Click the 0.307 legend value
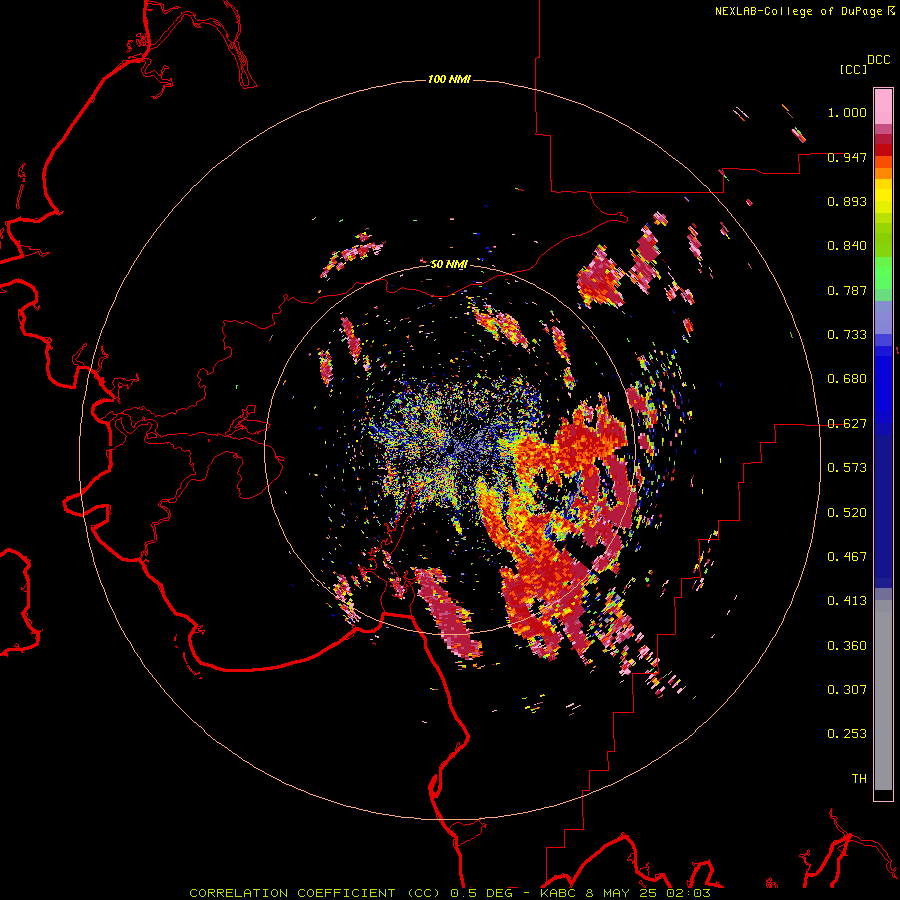The width and height of the screenshot is (900, 900). pos(847,689)
